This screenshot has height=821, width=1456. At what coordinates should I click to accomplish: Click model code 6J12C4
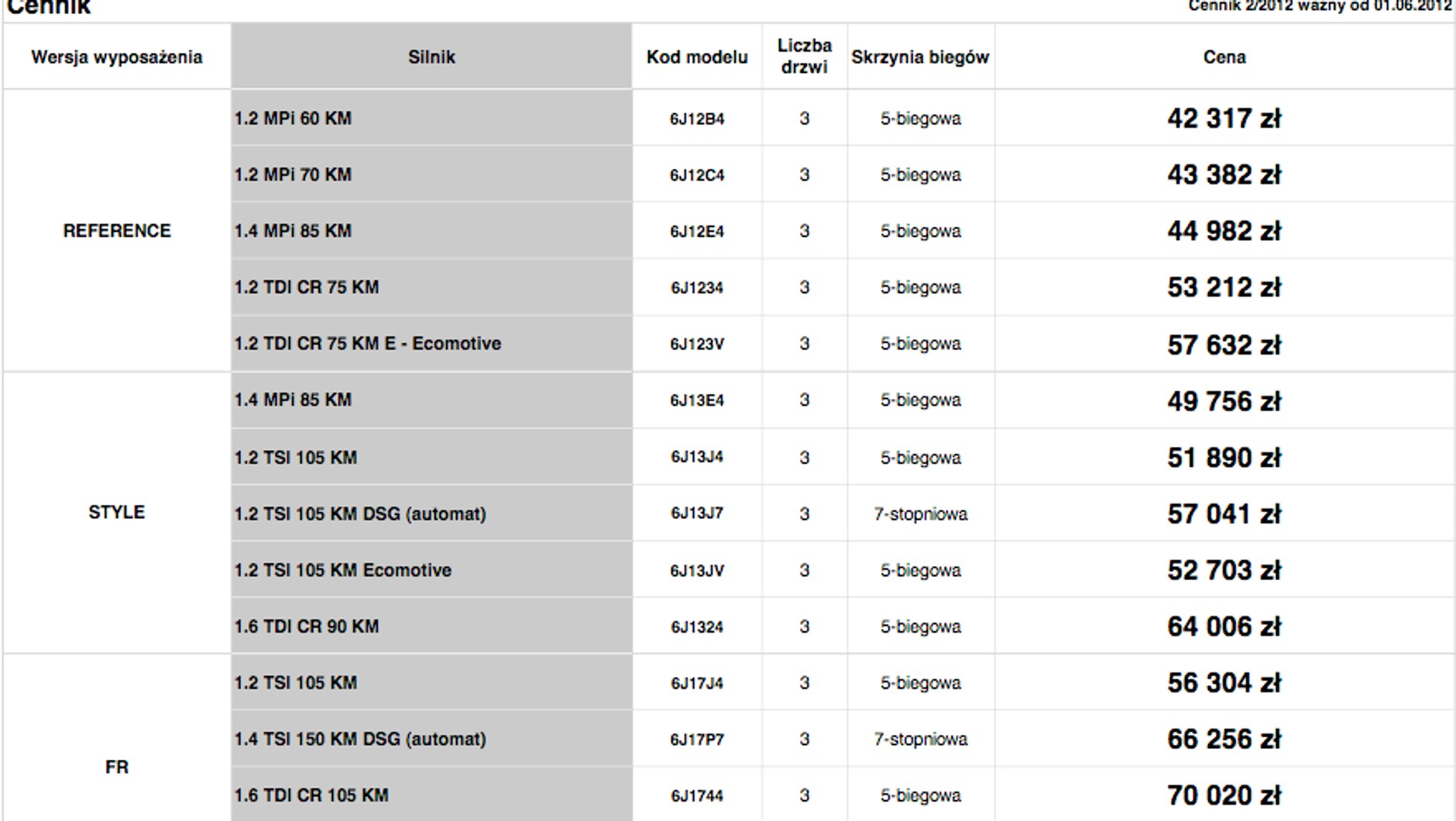(697, 175)
